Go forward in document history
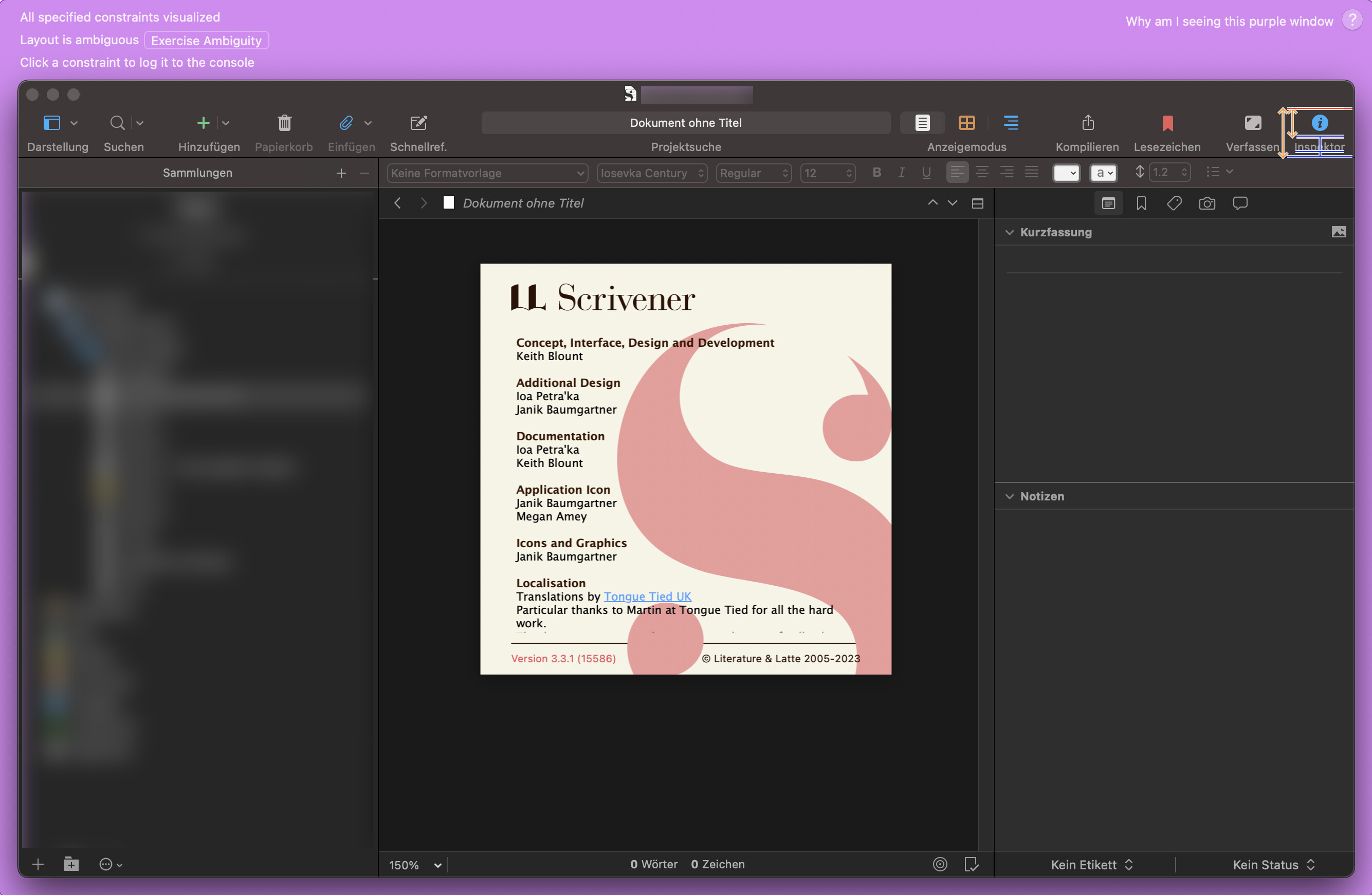Viewport: 1372px width, 895px height. click(424, 203)
